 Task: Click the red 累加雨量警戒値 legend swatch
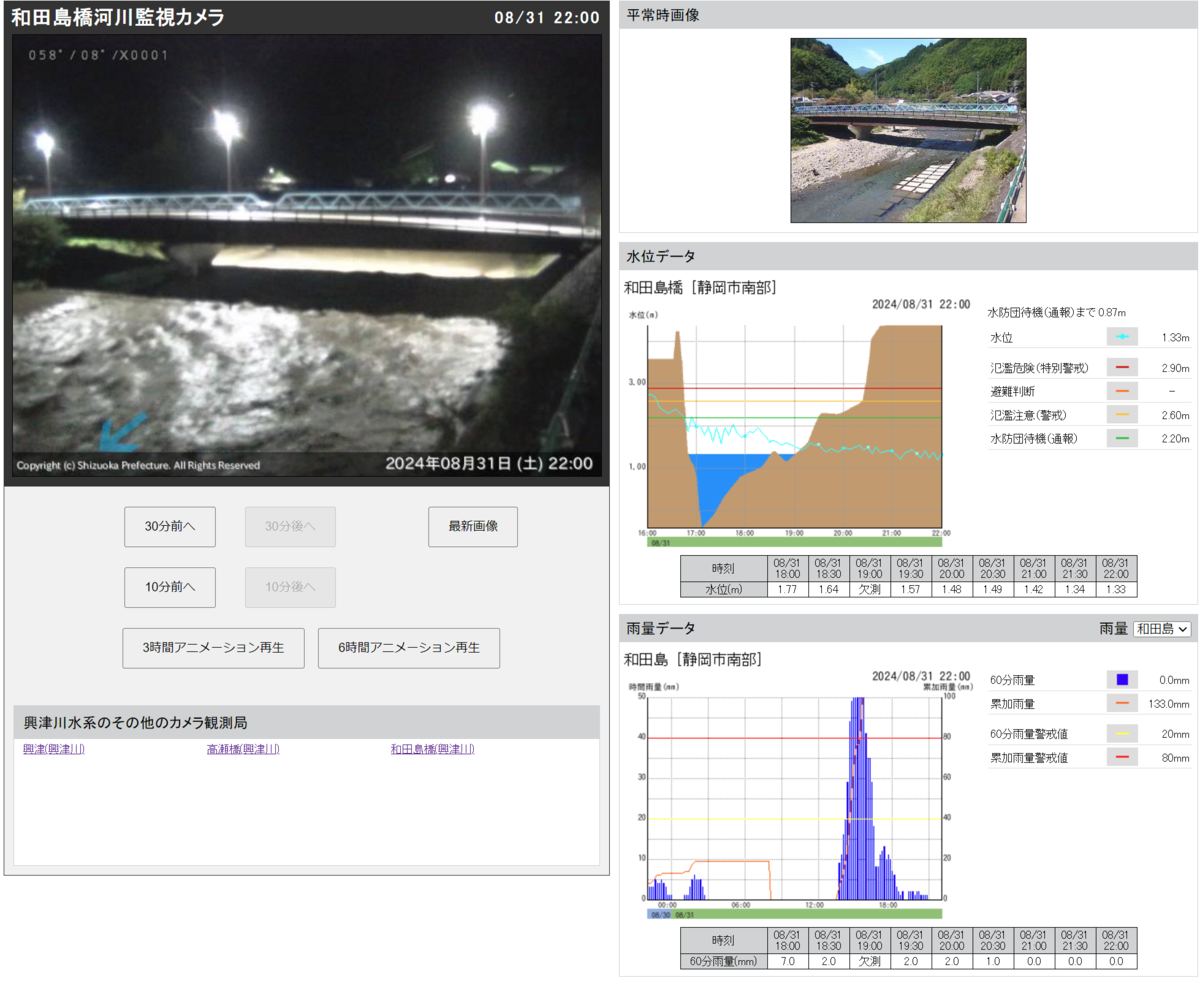coord(1122,758)
